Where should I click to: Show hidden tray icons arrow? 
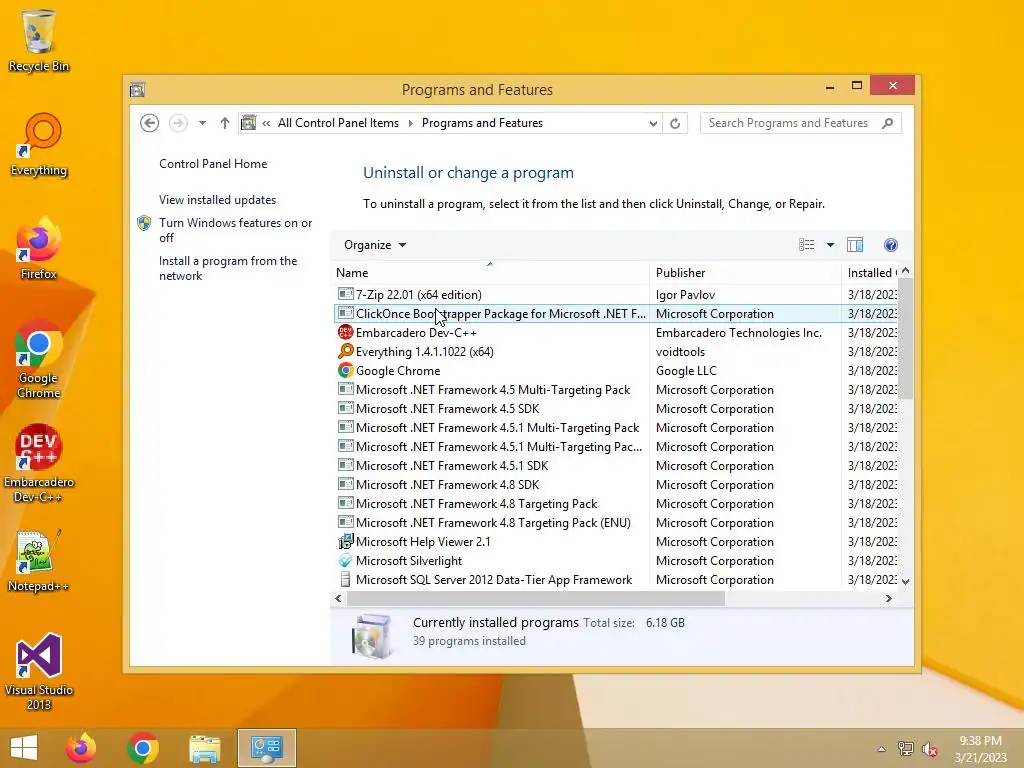click(x=881, y=749)
